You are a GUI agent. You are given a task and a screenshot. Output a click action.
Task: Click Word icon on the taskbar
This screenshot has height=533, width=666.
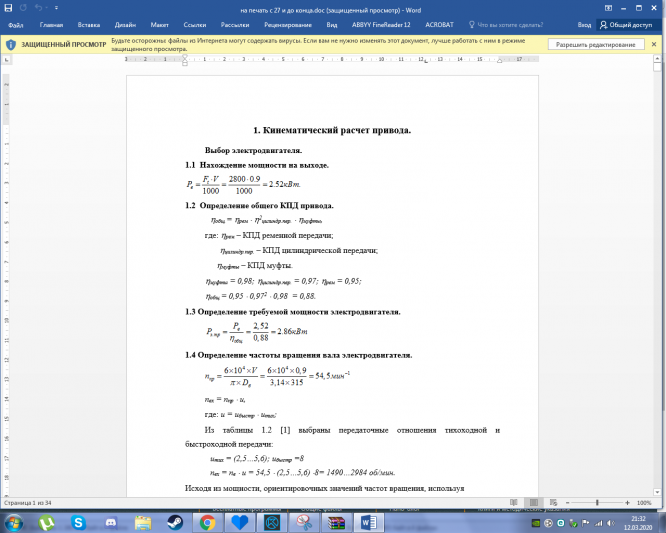[369, 522]
